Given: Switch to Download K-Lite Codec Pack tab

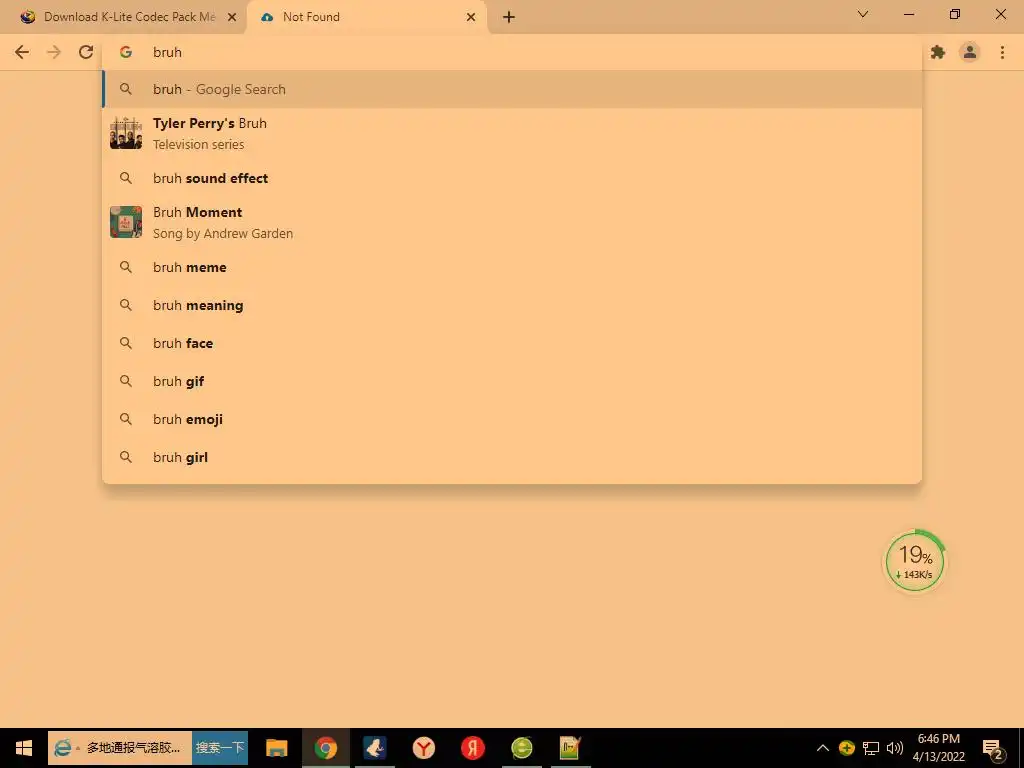Looking at the screenshot, I should point(124,17).
